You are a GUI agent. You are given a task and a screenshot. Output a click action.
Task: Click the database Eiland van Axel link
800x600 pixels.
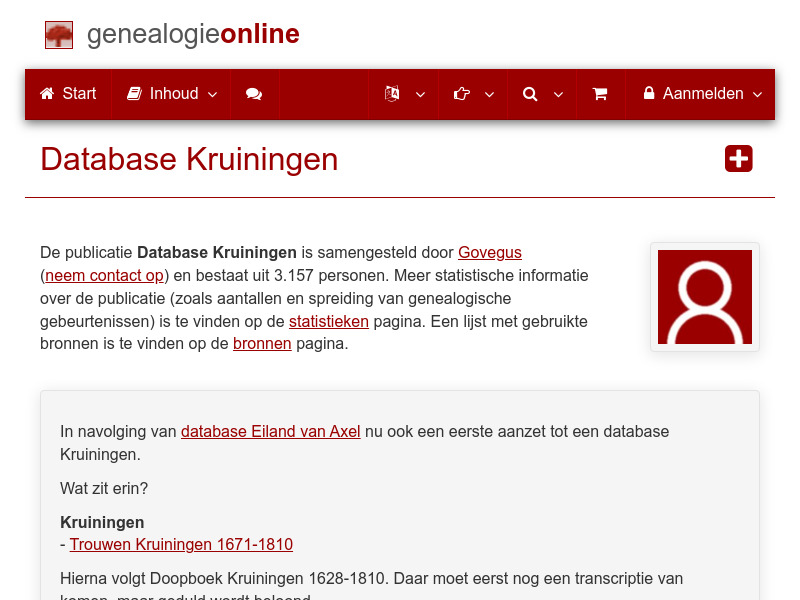[269, 431]
